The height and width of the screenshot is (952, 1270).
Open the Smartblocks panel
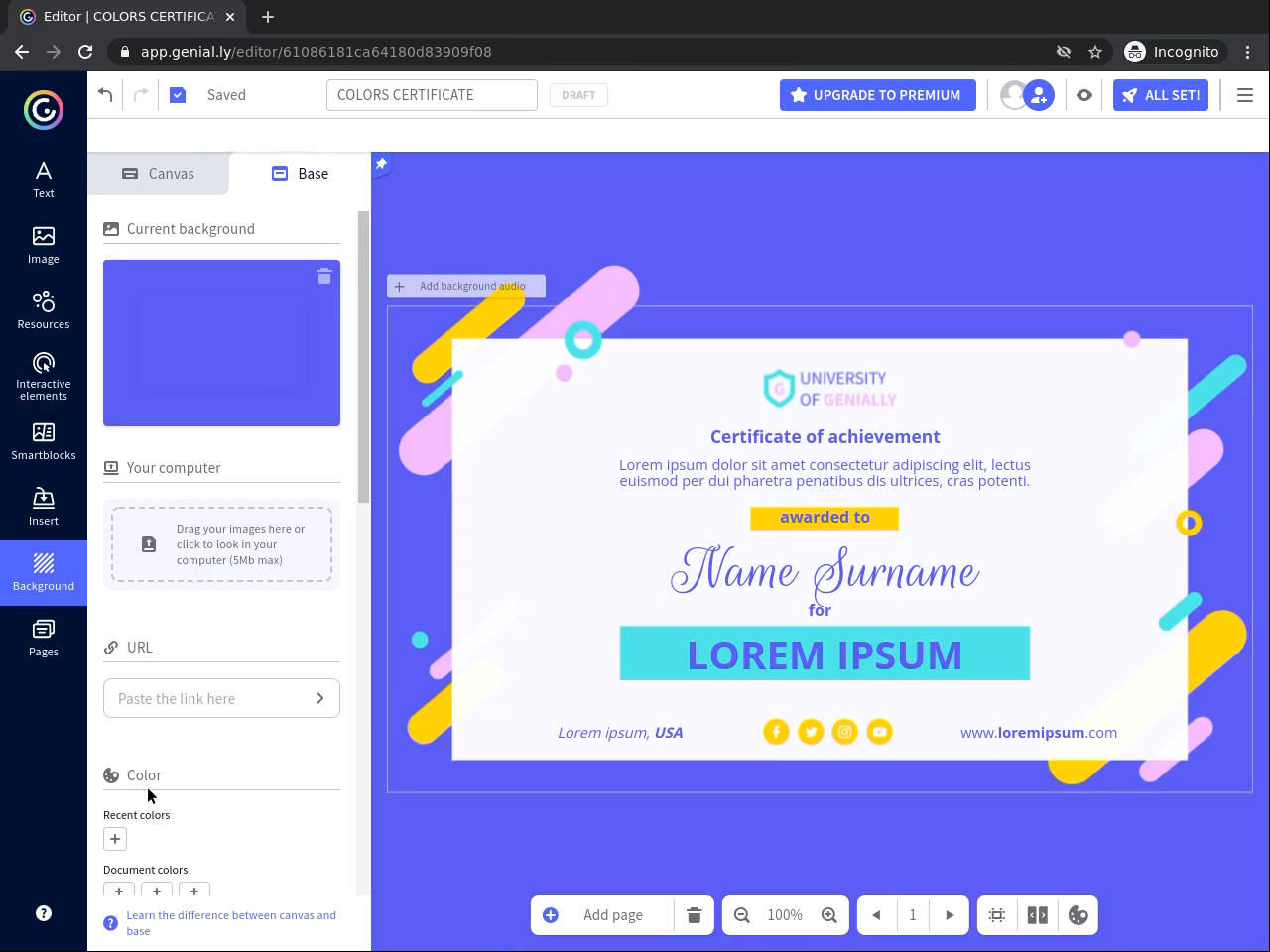[x=44, y=441]
